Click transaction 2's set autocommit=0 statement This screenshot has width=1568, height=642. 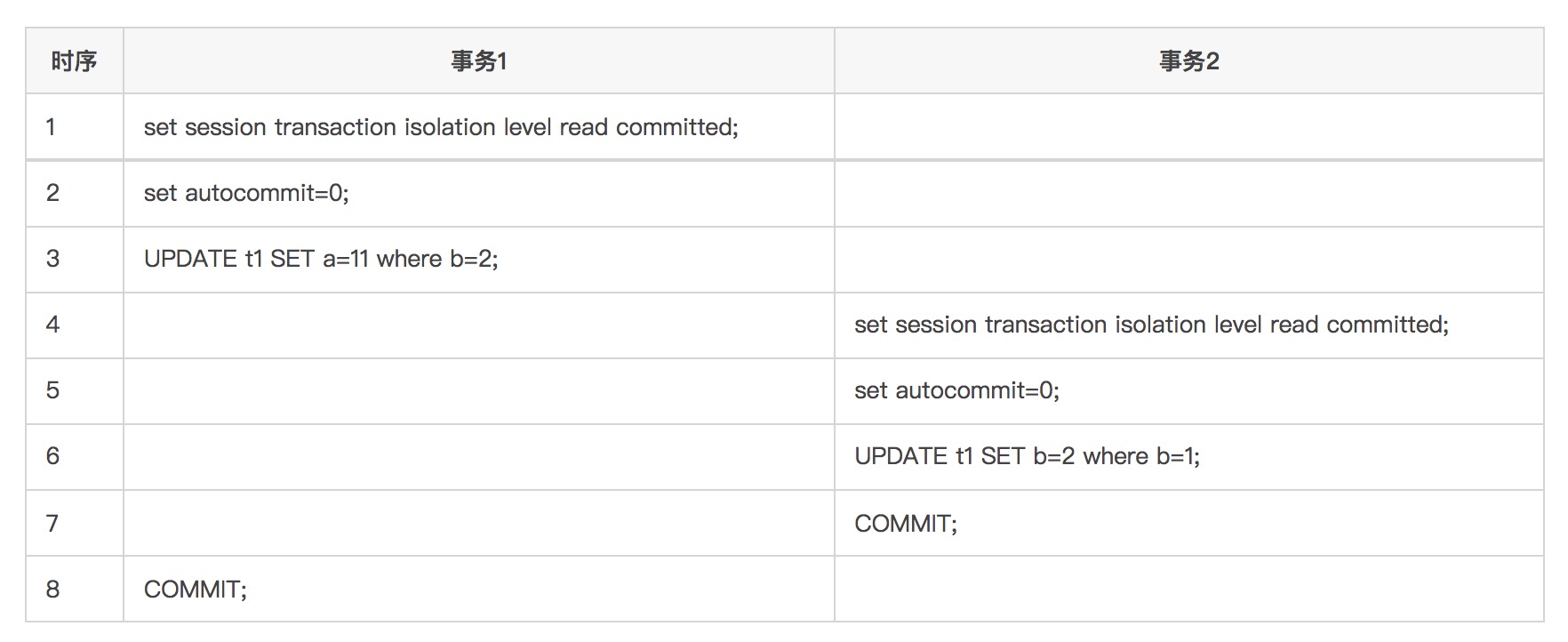click(x=956, y=390)
